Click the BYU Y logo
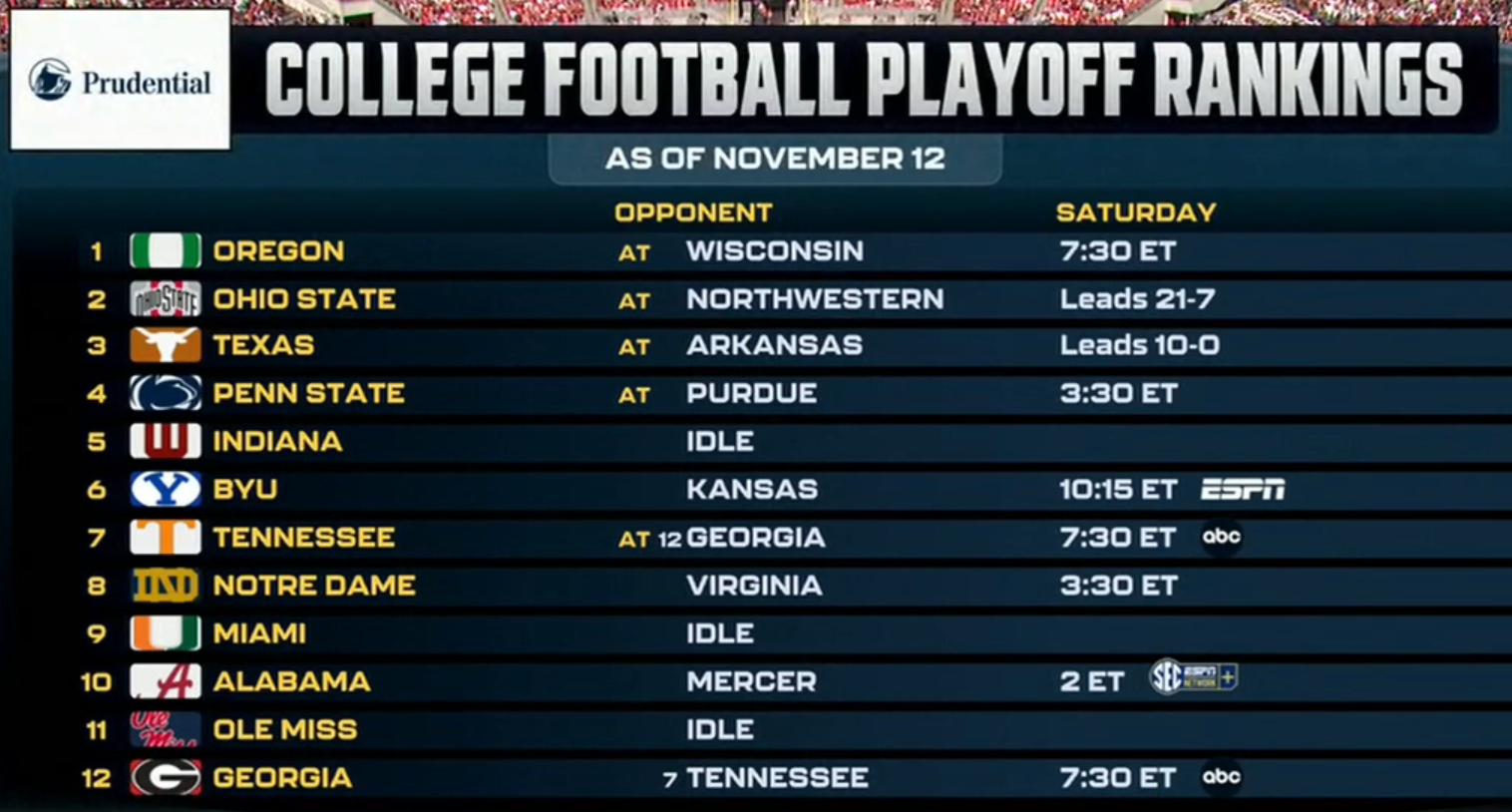Viewport: 1512px width, 812px height. pyautogui.click(x=166, y=489)
